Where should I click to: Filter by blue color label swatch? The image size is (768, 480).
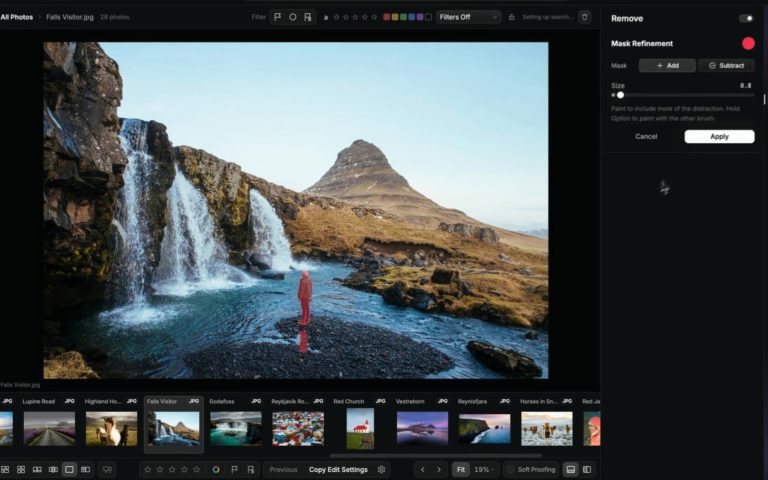[411, 17]
